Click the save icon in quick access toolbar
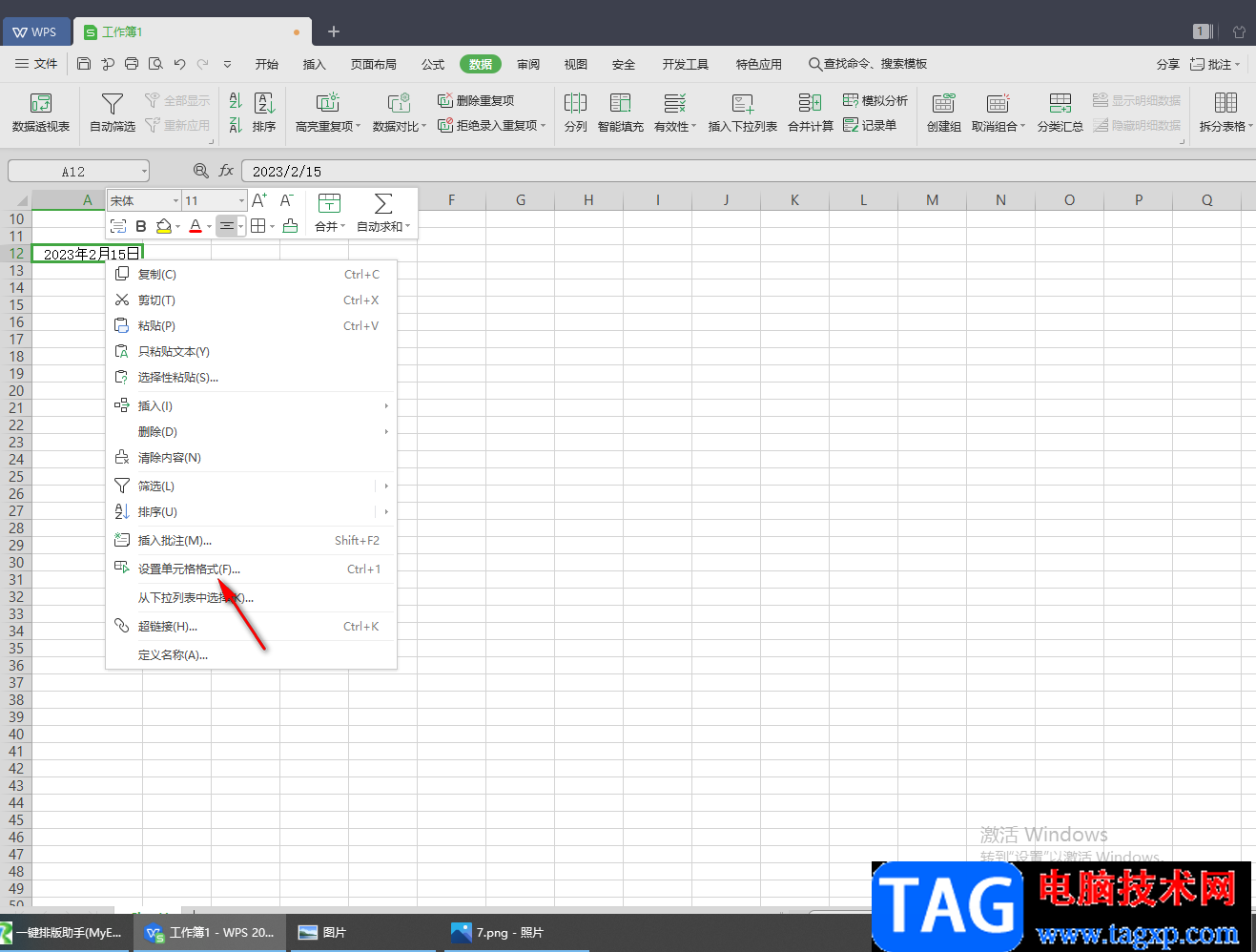The width and height of the screenshot is (1256, 952). point(84,64)
